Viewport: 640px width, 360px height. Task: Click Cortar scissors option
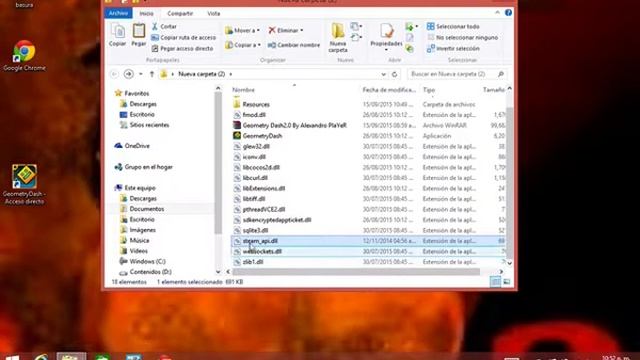pos(164,27)
